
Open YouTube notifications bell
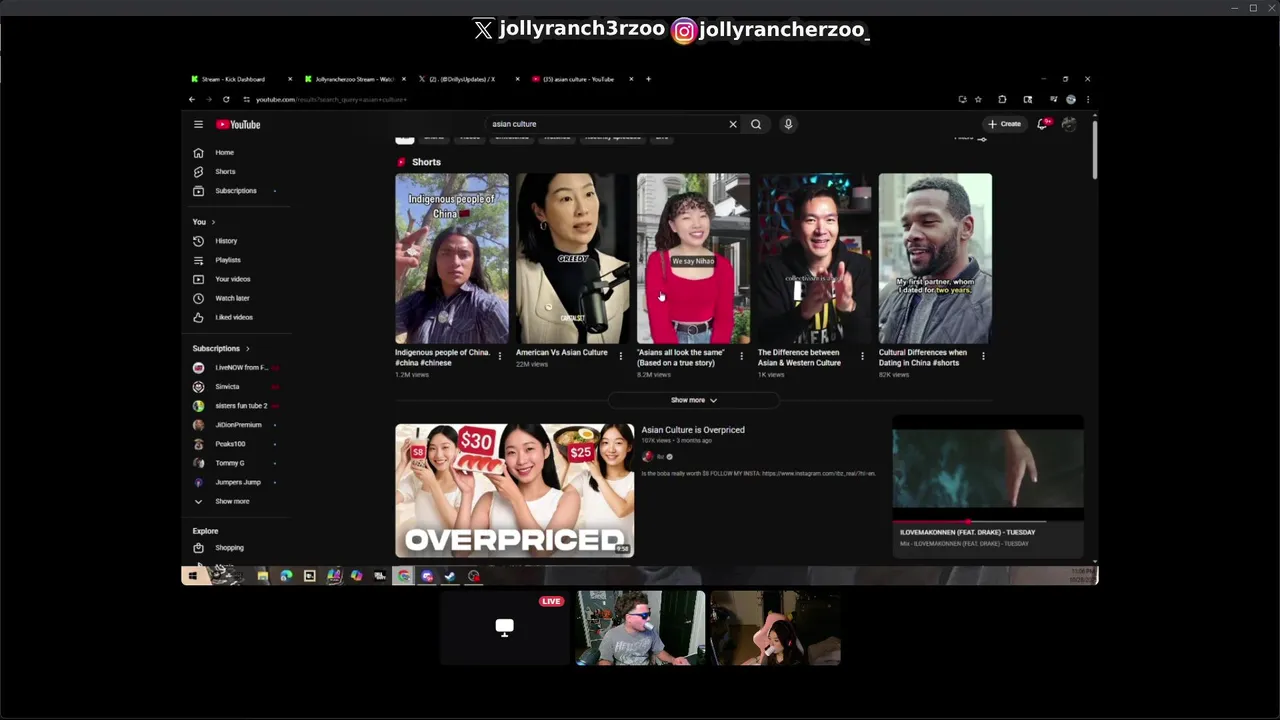coord(1042,124)
